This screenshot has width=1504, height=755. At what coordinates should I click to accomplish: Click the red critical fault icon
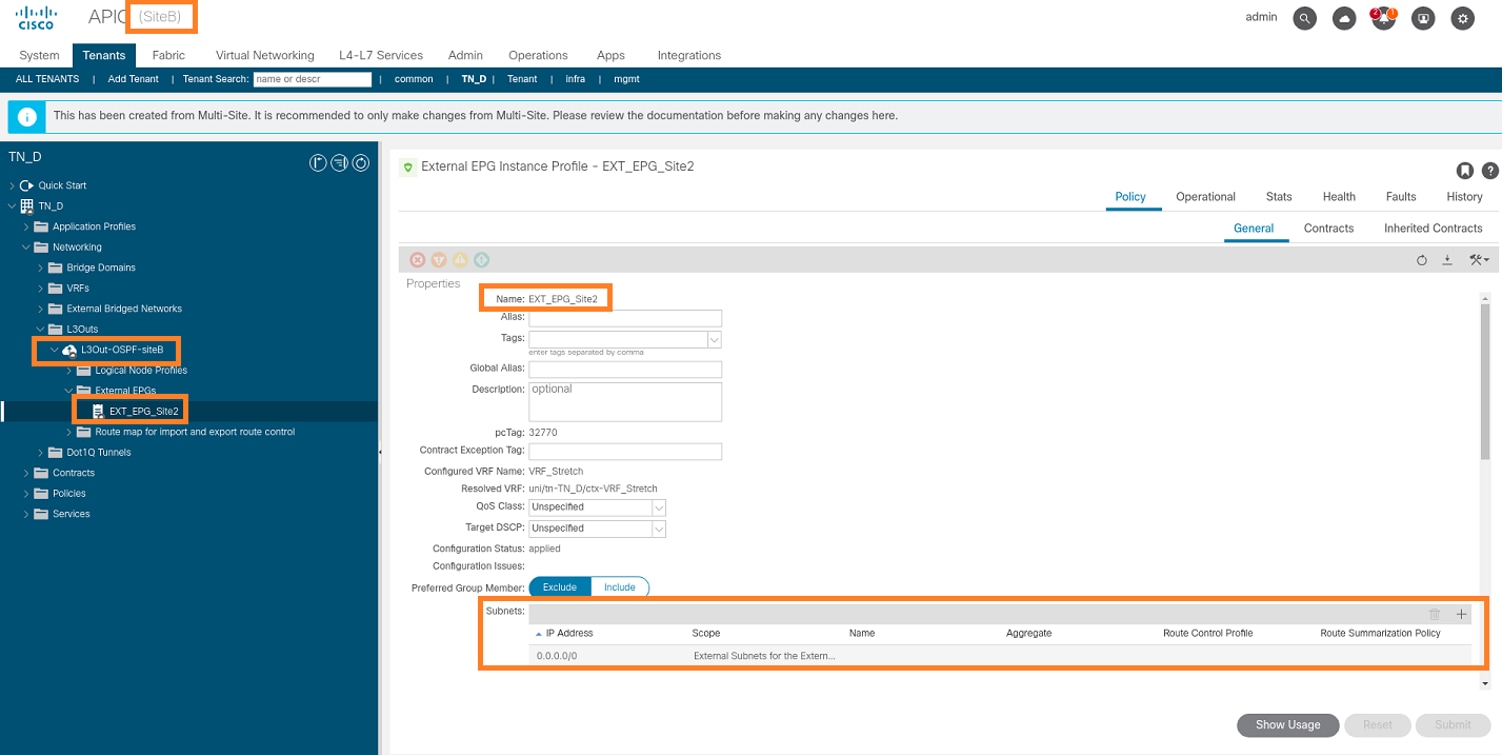[418, 260]
